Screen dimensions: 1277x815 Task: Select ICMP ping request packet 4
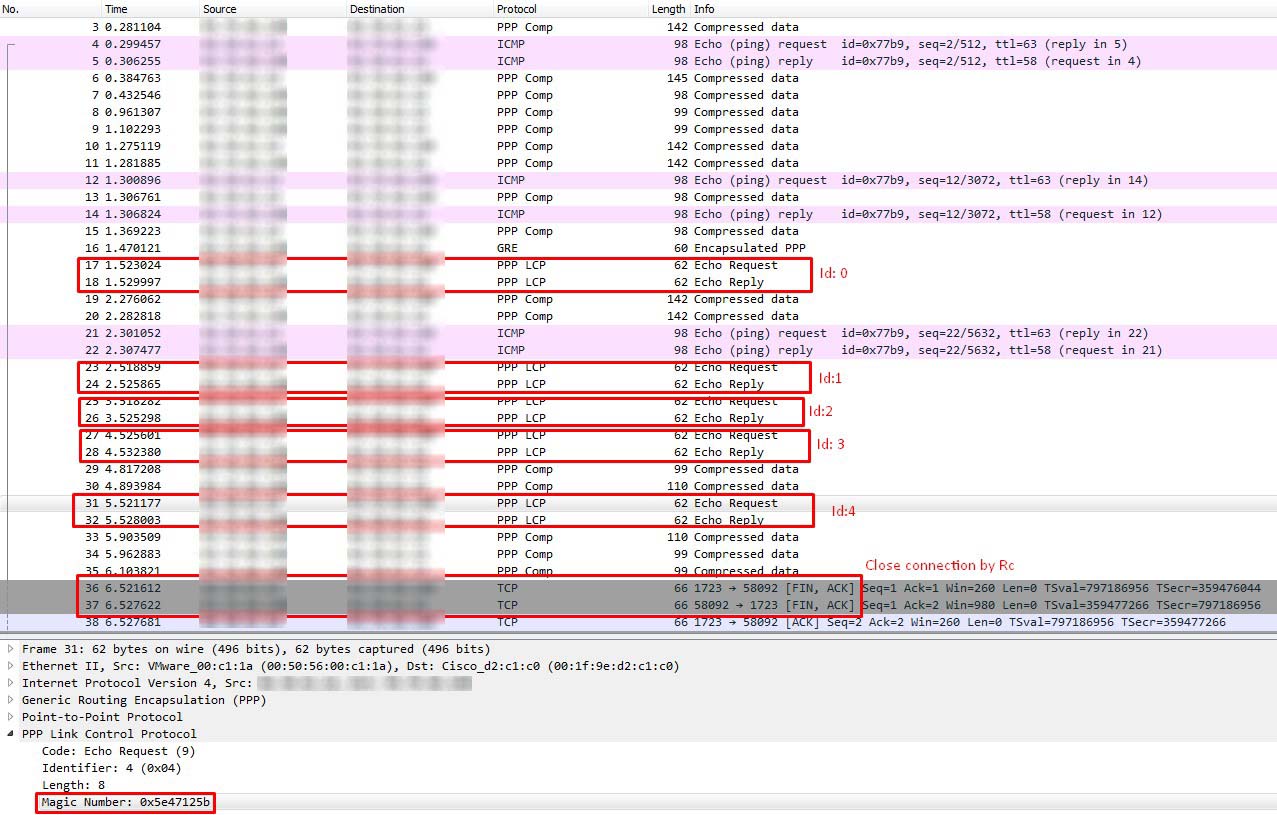(638, 44)
